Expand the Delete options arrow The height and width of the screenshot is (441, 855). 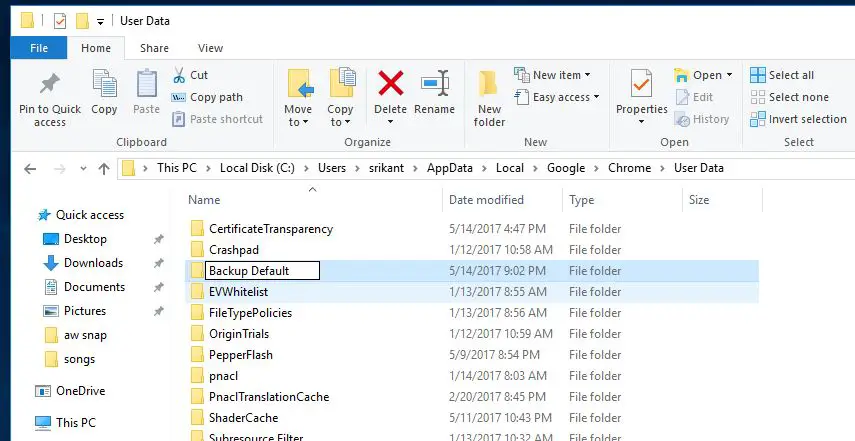click(390, 122)
